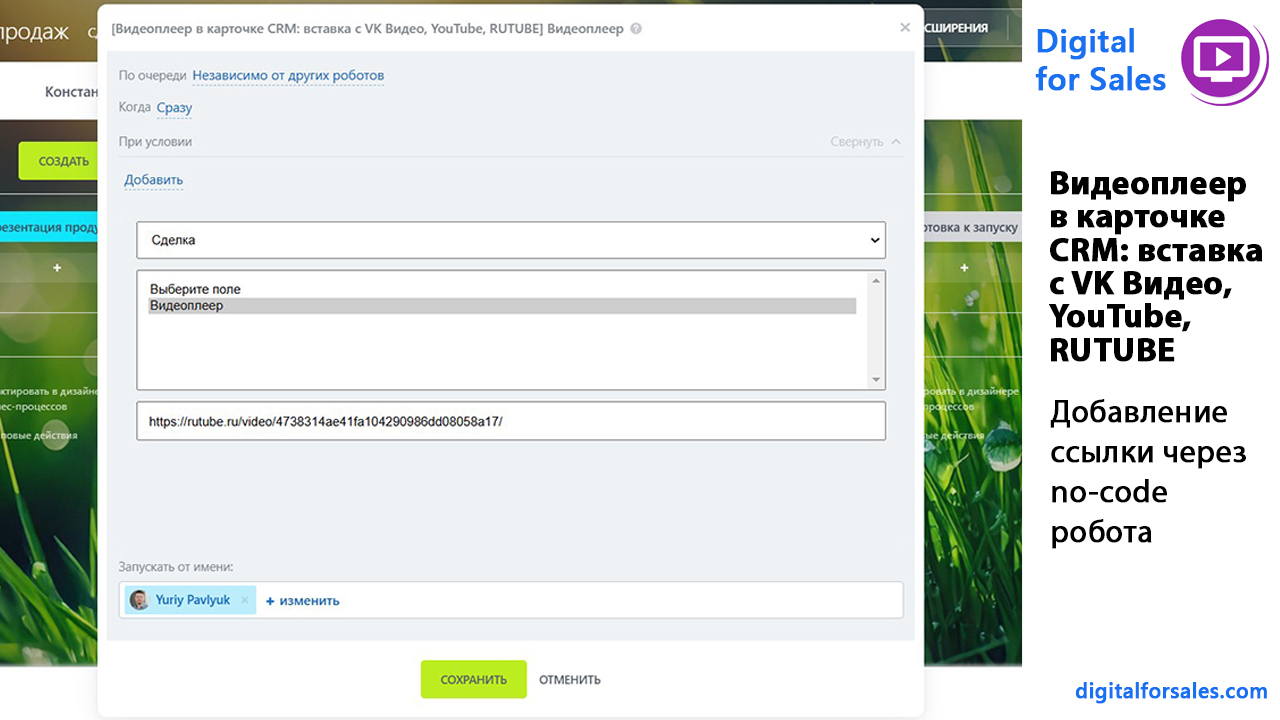Click the rutube video URL input field

coord(511,421)
